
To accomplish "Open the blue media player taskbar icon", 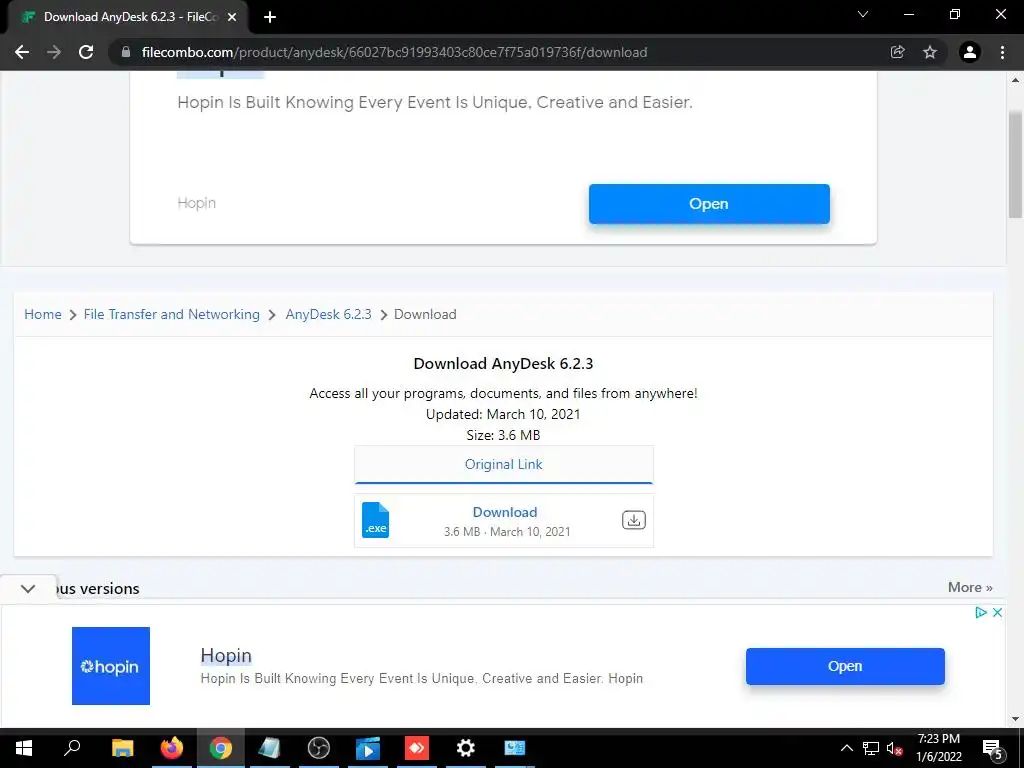I will click(x=368, y=748).
